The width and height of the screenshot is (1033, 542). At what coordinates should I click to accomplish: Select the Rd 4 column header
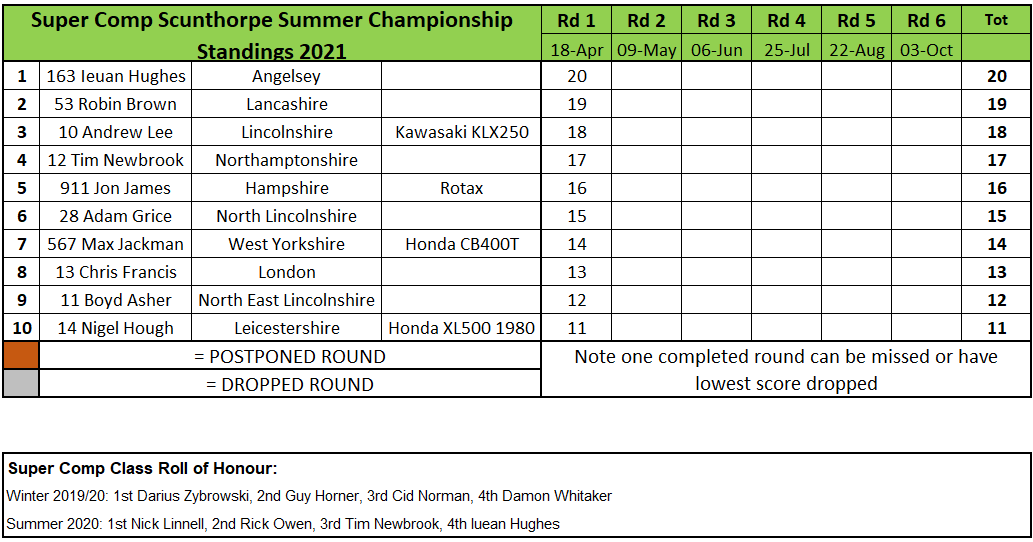(x=786, y=20)
